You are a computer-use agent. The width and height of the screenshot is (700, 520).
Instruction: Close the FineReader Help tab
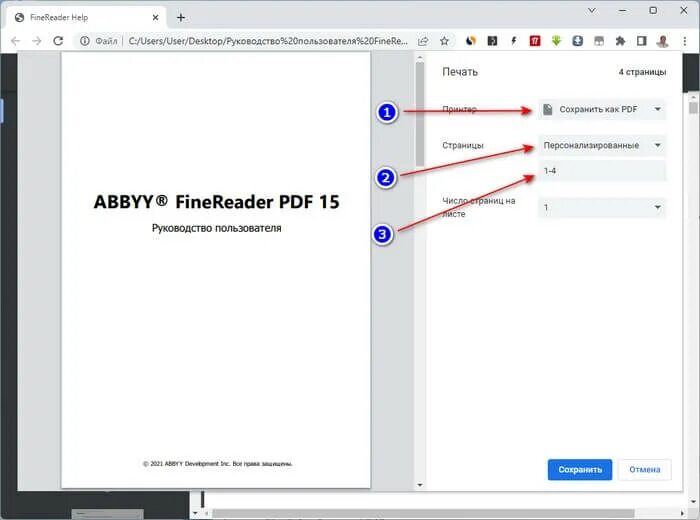pos(155,17)
